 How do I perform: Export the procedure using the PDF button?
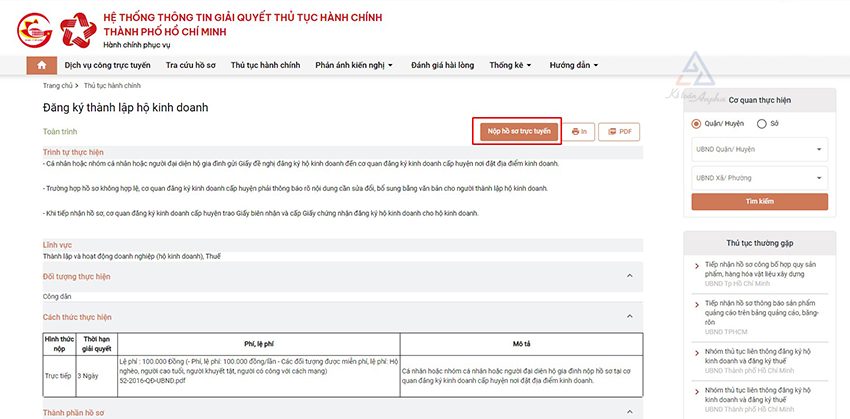[x=619, y=131]
